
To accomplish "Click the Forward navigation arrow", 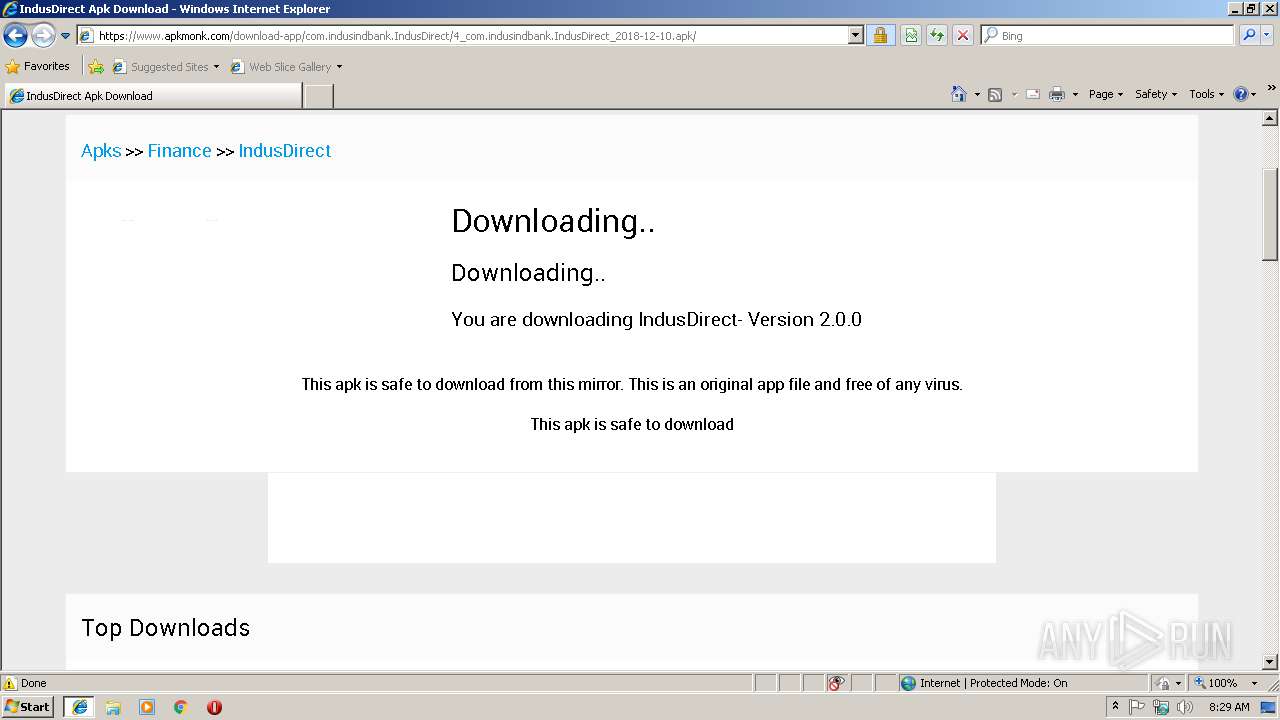I will pyautogui.click(x=43, y=35).
